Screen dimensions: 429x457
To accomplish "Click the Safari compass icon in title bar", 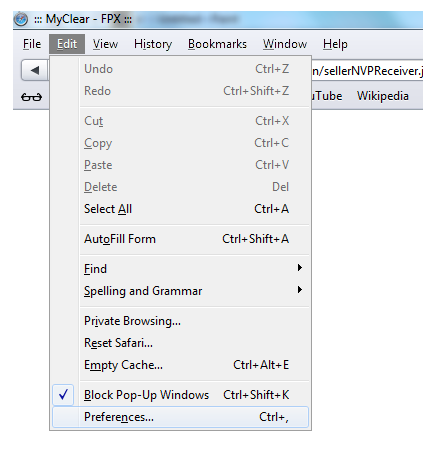I will click(x=21, y=19).
